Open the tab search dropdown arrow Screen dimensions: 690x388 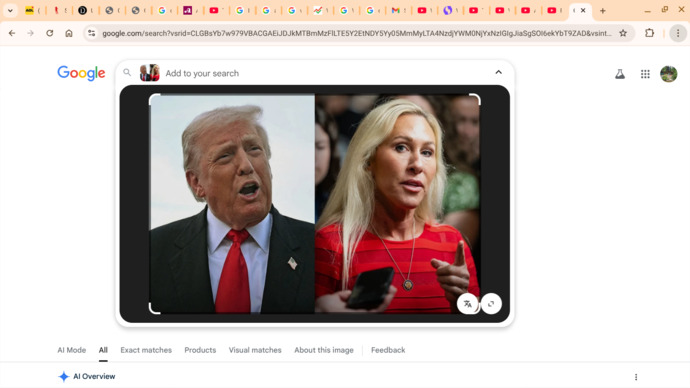point(10,11)
